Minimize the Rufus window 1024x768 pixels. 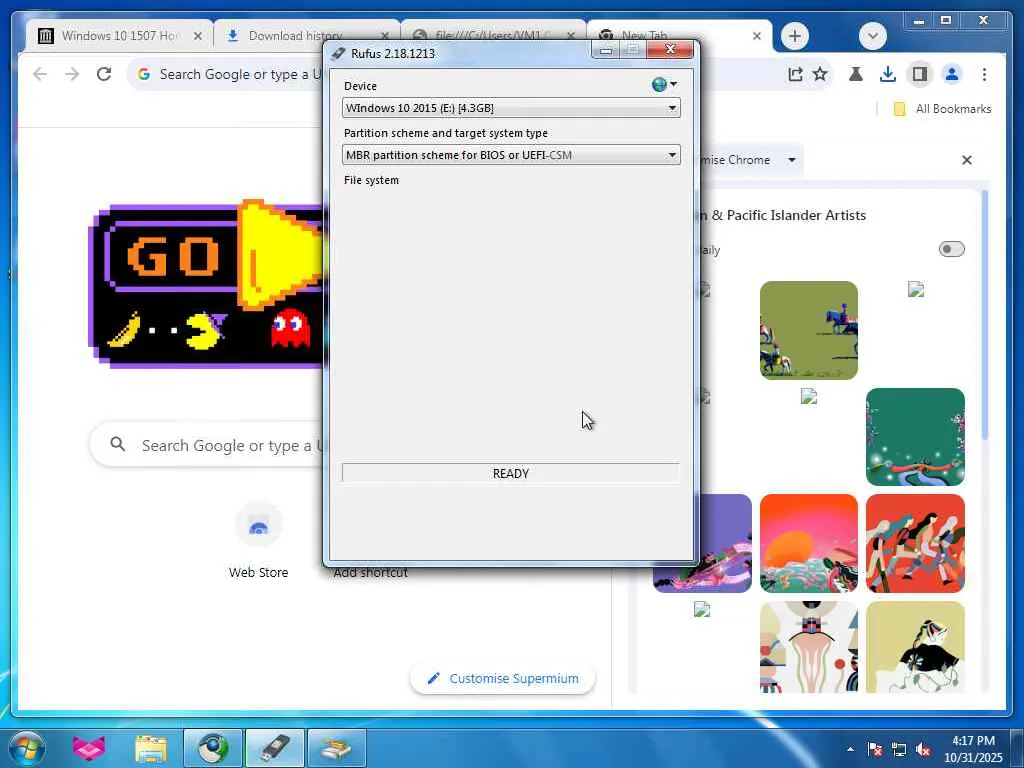606,50
